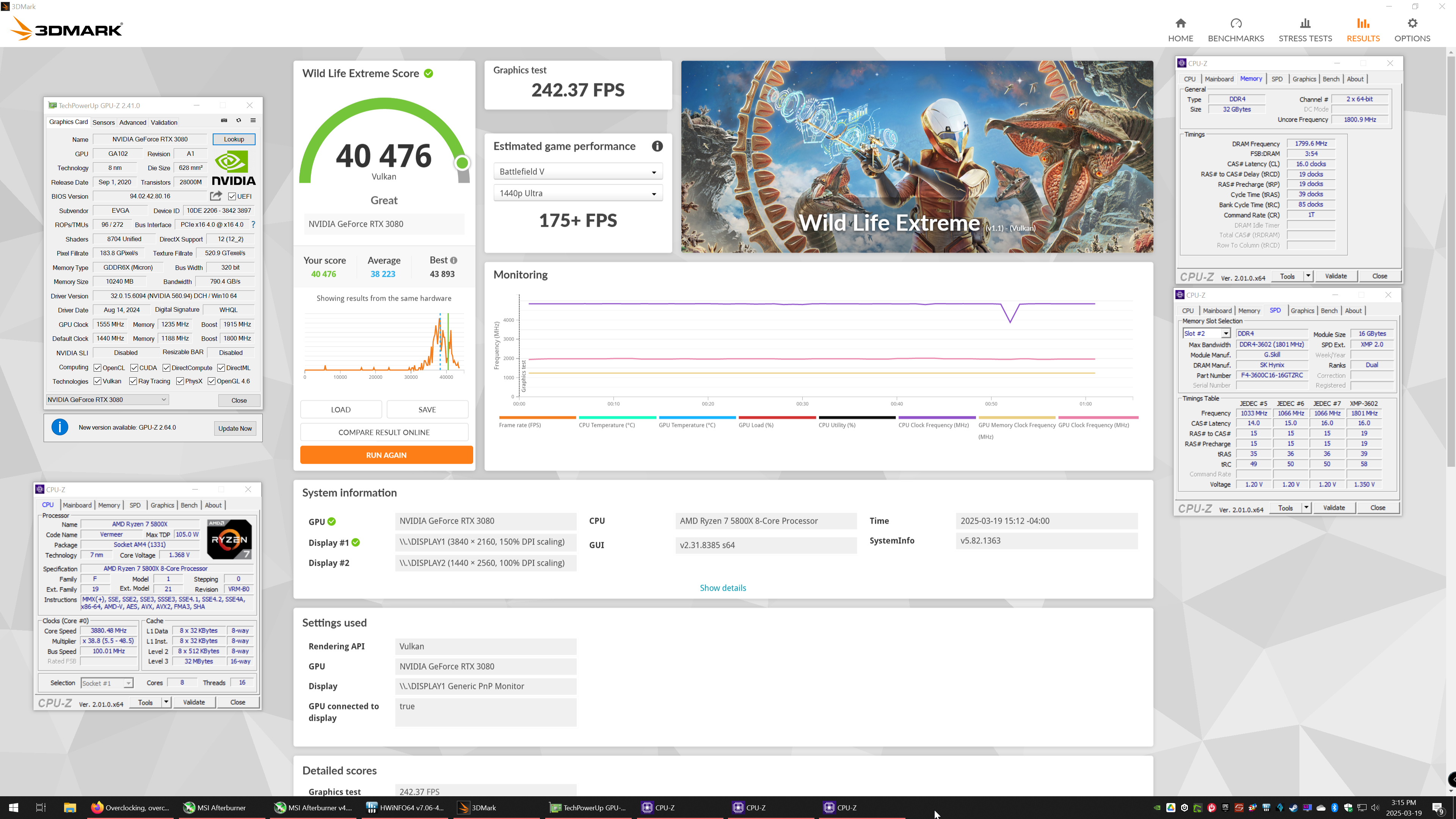Toggle the DirectML checkbox

tap(221, 368)
